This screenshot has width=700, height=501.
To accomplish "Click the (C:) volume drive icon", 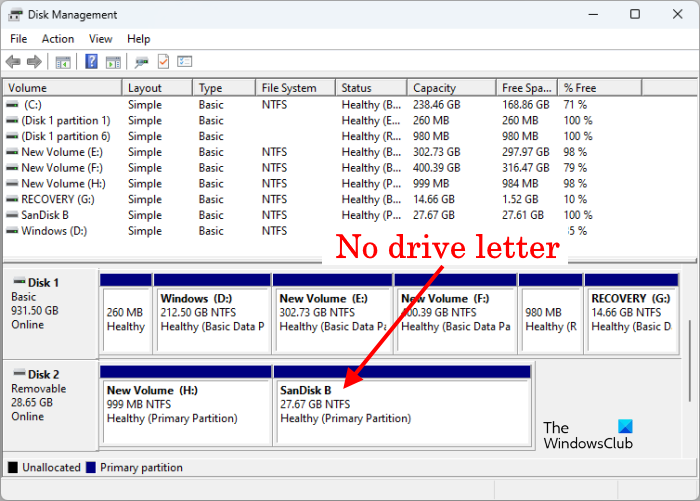I will point(12,104).
